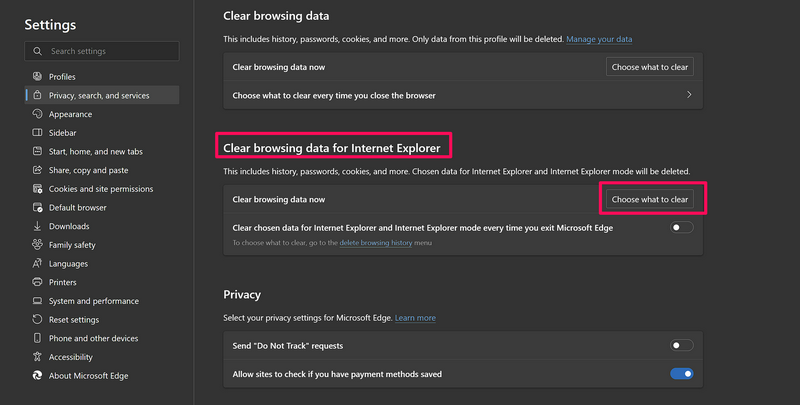Open Cookies and site permissions settings
This screenshot has width=800, height=405.
point(100,189)
